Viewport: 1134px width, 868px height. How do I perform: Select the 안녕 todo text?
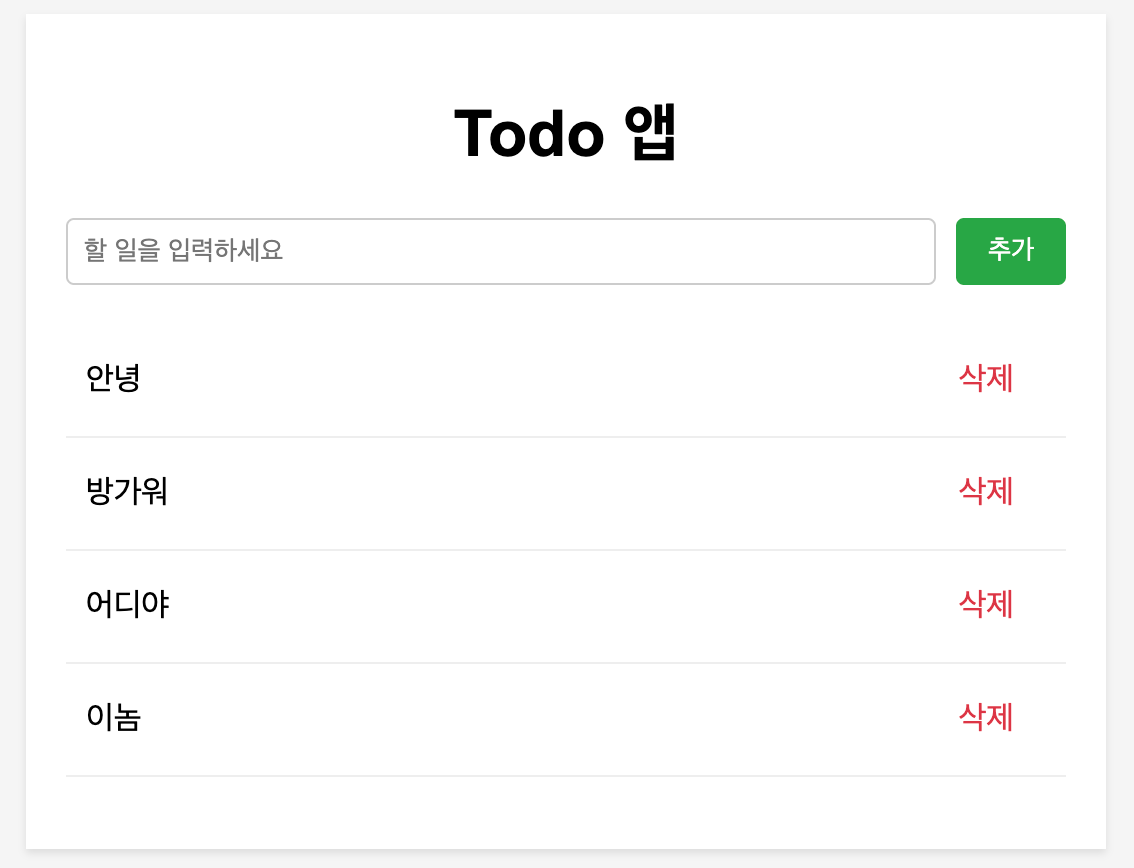[113, 378]
